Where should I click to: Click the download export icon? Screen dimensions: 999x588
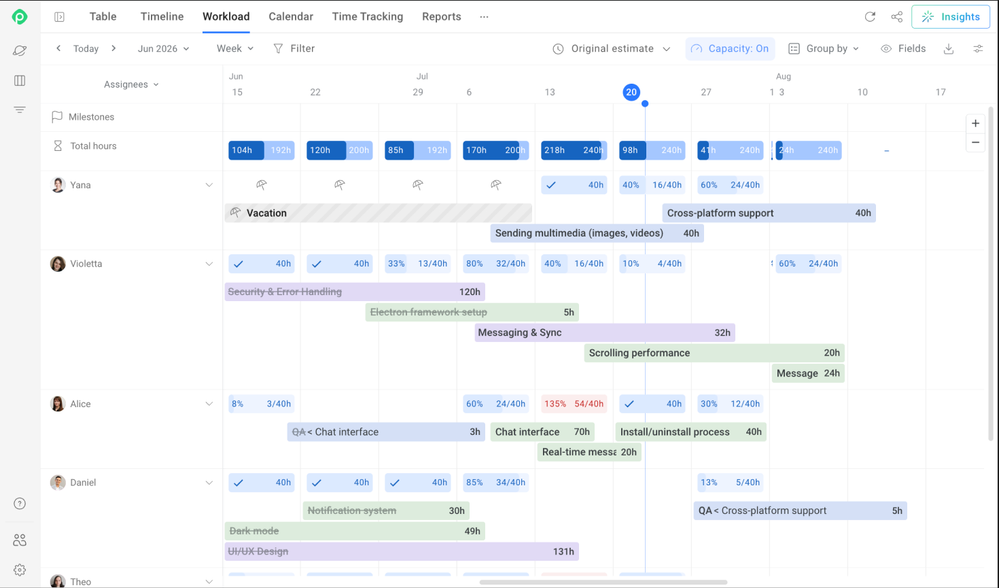pos(949,49)
